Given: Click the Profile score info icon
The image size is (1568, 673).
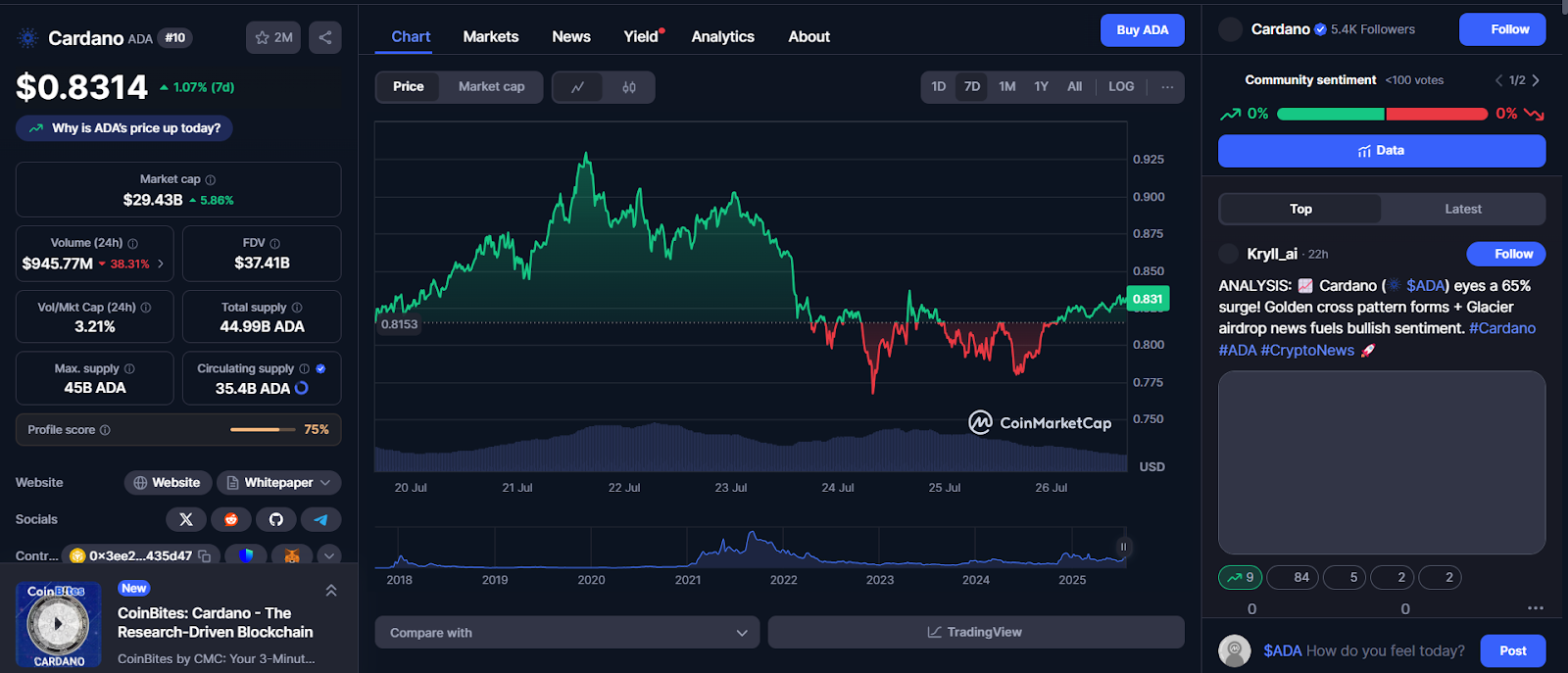Looking at the screenshot, I should pos(105,430).
